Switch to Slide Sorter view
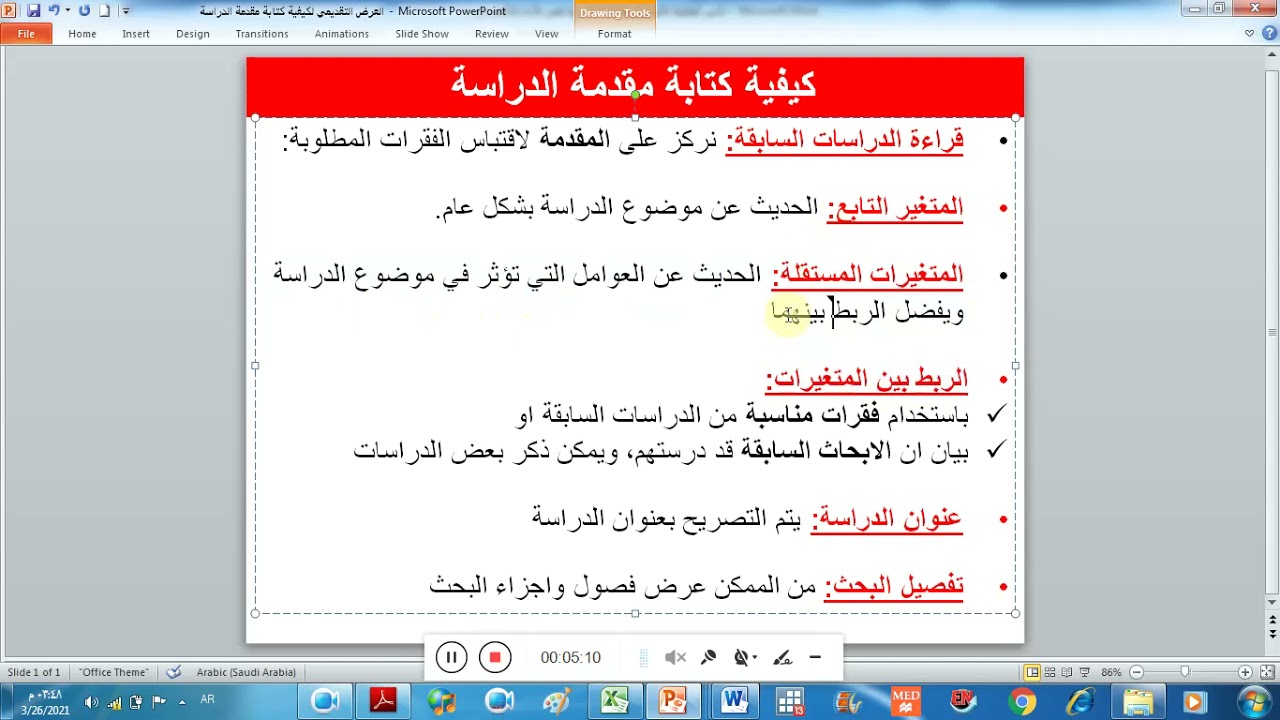The image size is (1280, 720). coord(1050,672)
